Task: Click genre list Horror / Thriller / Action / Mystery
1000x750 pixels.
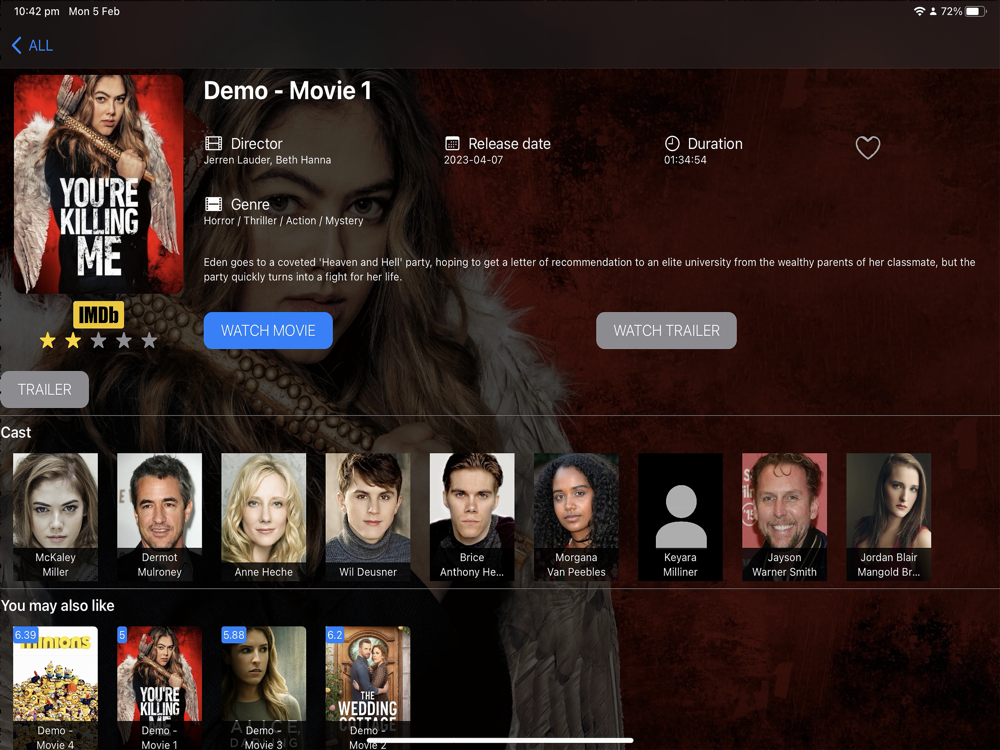Action: click(283, 221)
